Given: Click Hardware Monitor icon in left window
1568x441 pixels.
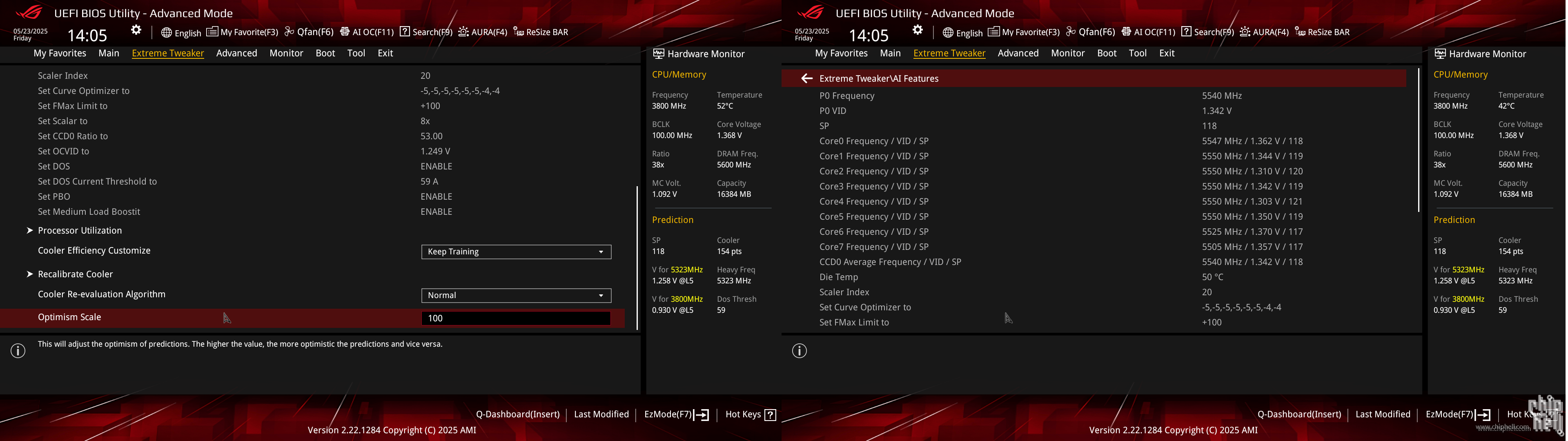Looking at the screenshot, I should click(659, 53).
